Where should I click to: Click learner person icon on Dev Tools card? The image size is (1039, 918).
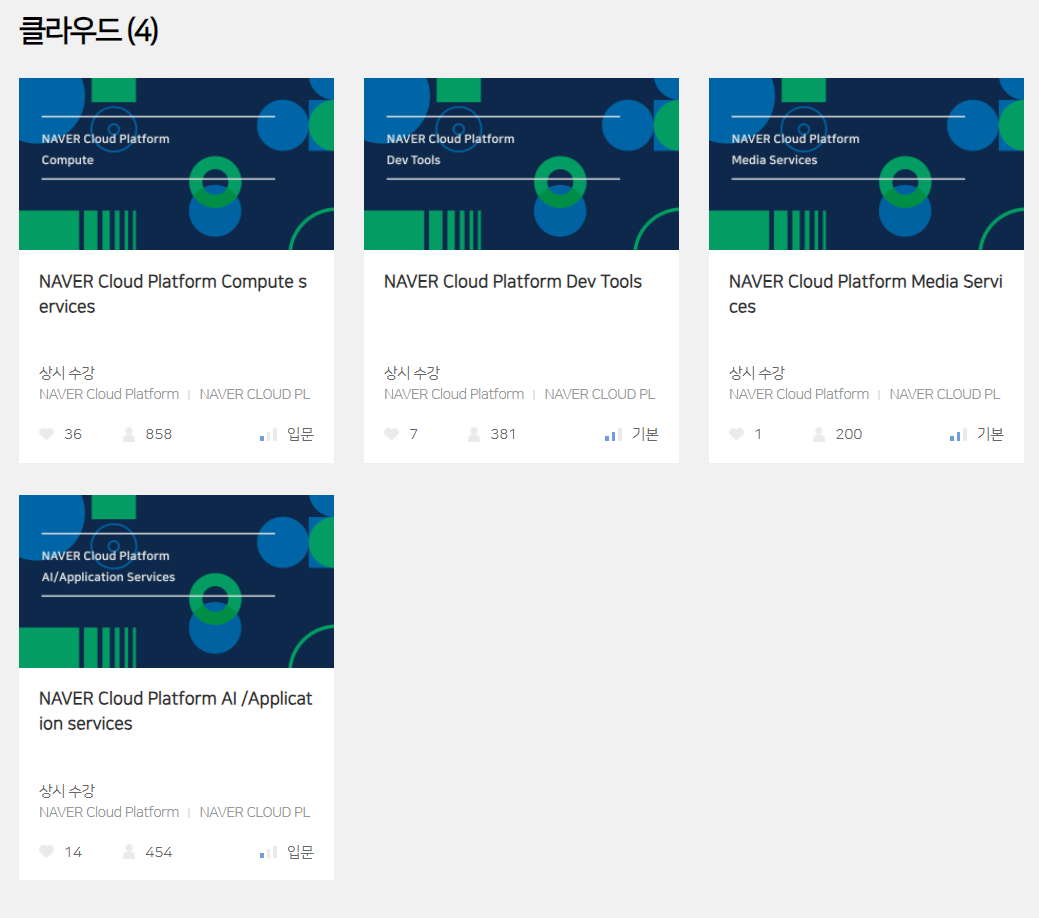pos(474,434)
